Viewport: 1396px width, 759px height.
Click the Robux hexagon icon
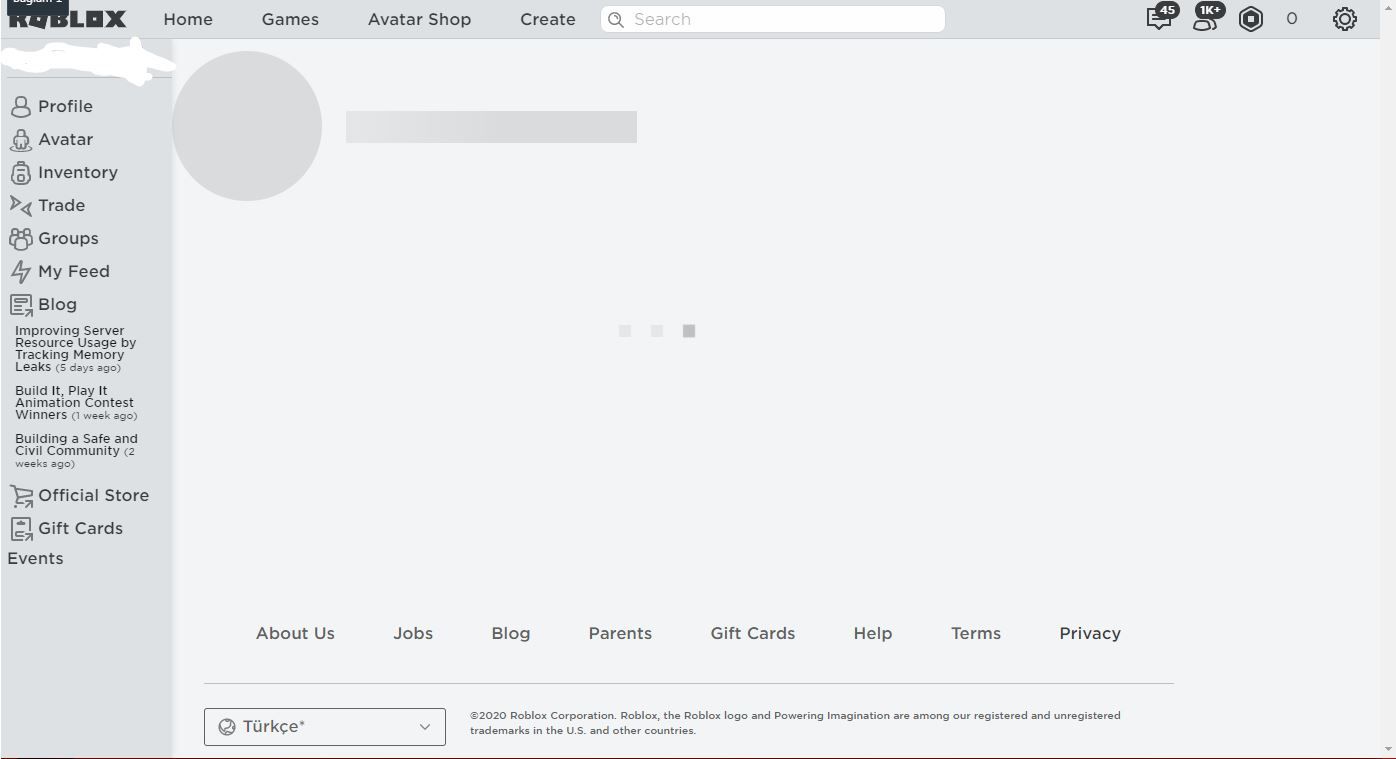1251,19
